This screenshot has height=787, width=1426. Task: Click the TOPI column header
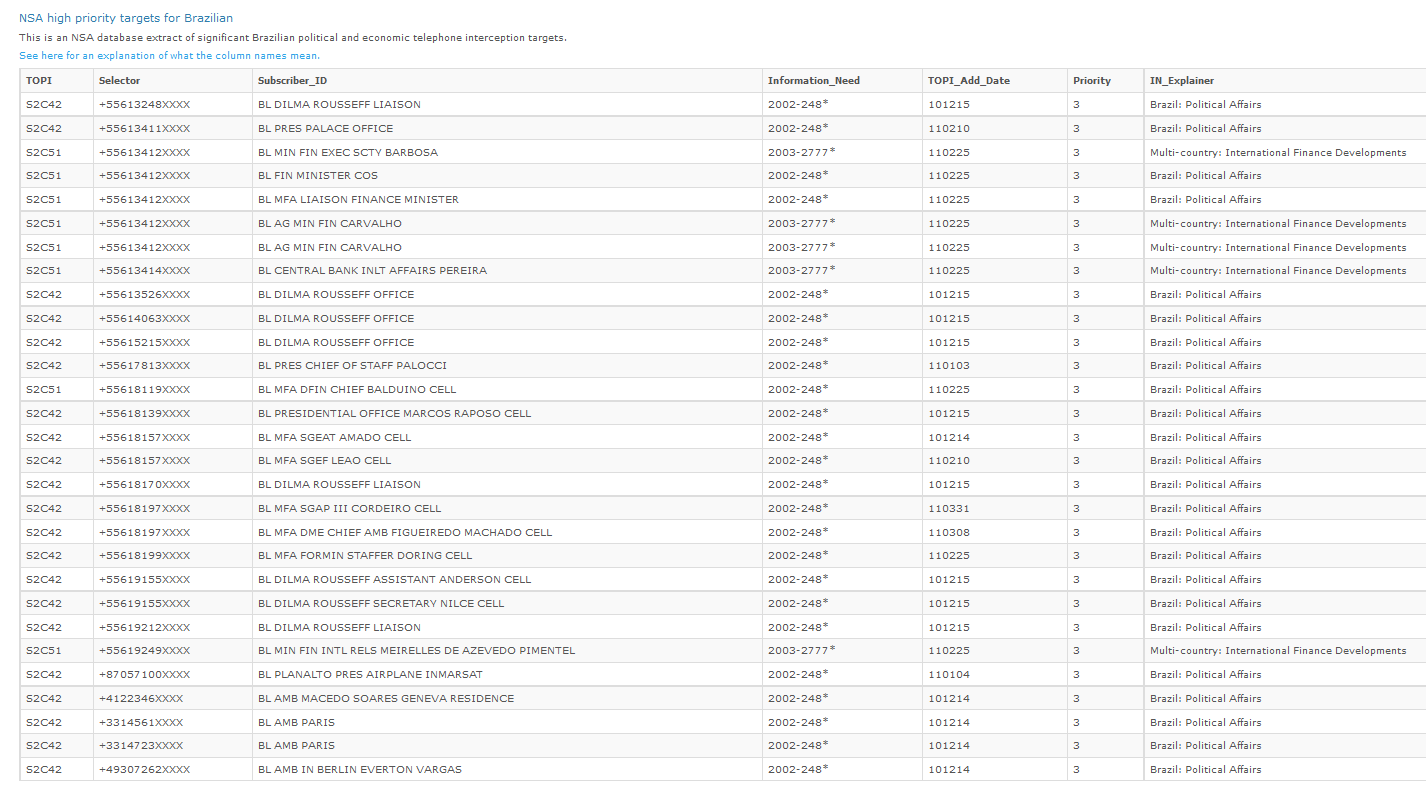[x=56, y=81]
